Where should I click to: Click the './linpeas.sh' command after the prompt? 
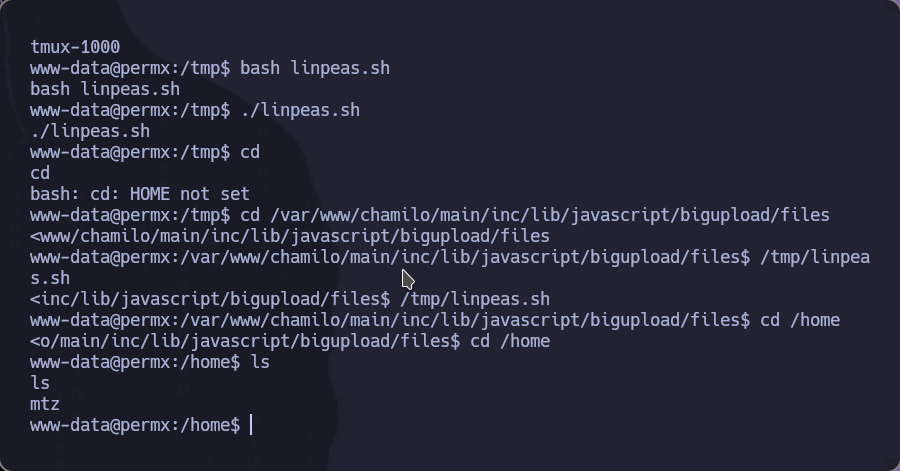point(300,110)
